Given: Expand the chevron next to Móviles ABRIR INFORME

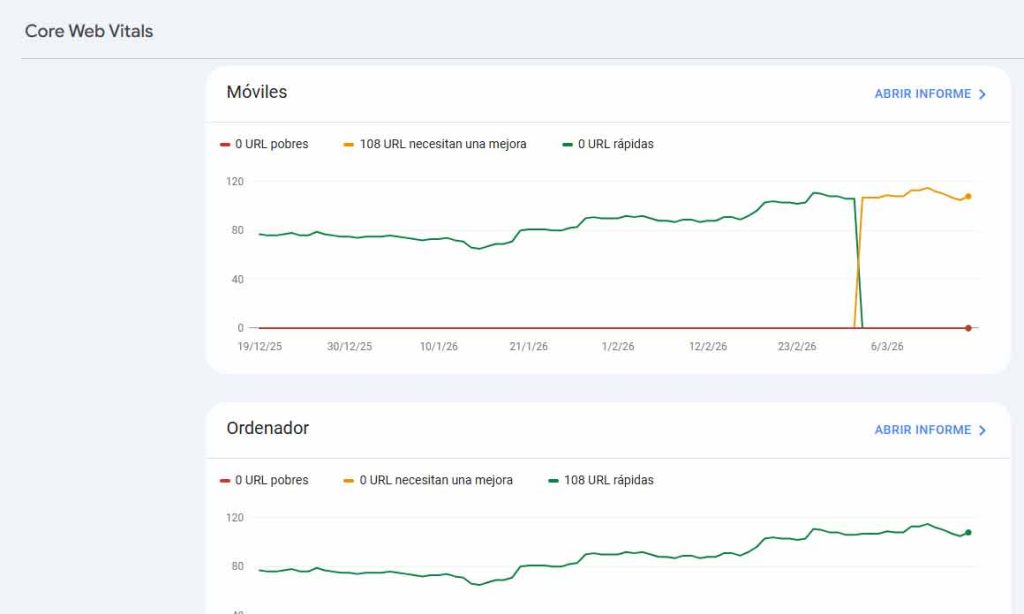Looking at the screenshot, I should click(x=983, y=93).
